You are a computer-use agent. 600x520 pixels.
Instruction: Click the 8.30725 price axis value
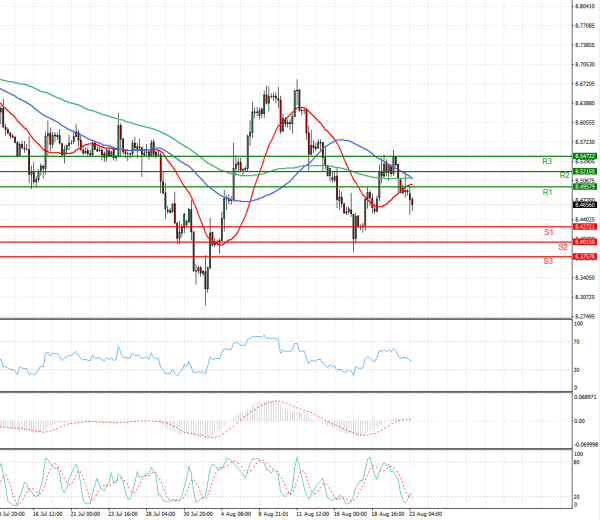pos(585,297)
